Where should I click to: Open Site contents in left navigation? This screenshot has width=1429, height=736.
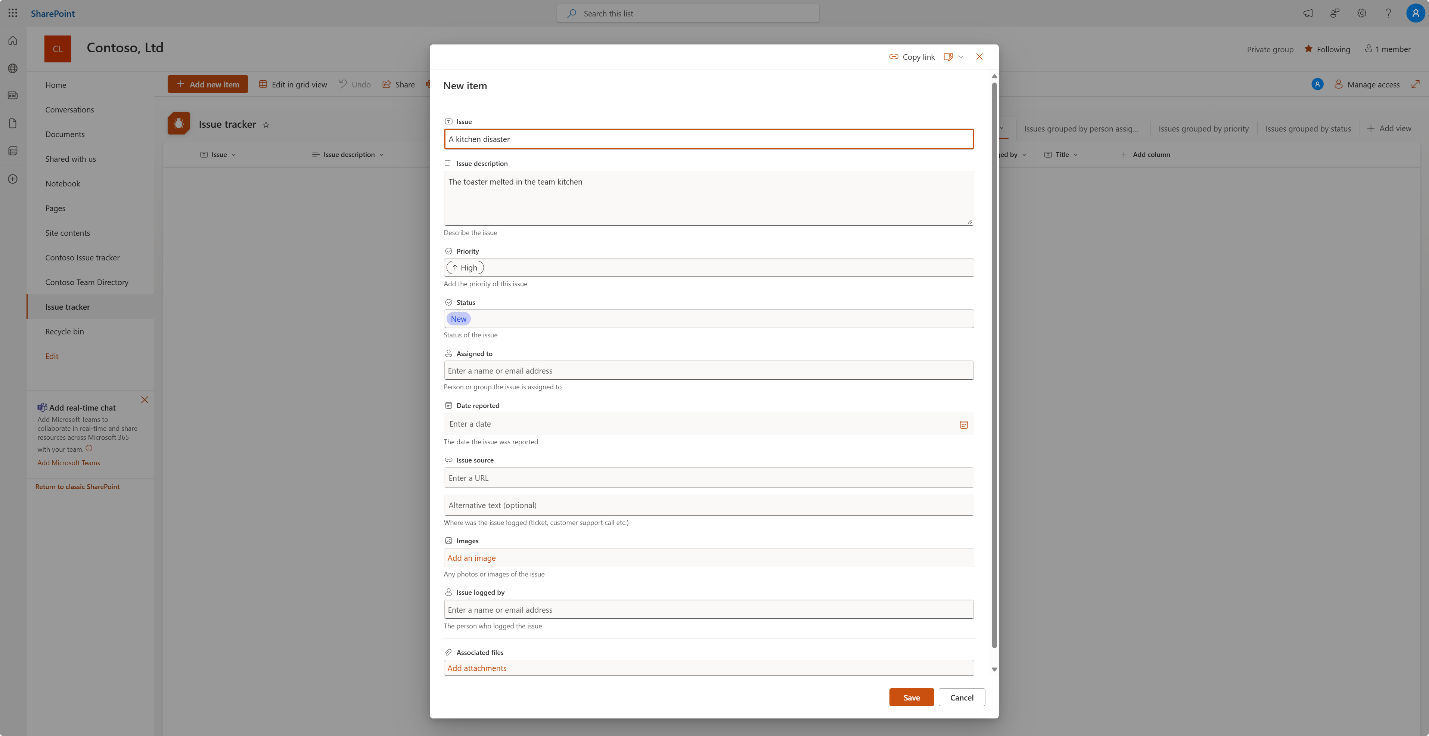[x=68, y=233]
